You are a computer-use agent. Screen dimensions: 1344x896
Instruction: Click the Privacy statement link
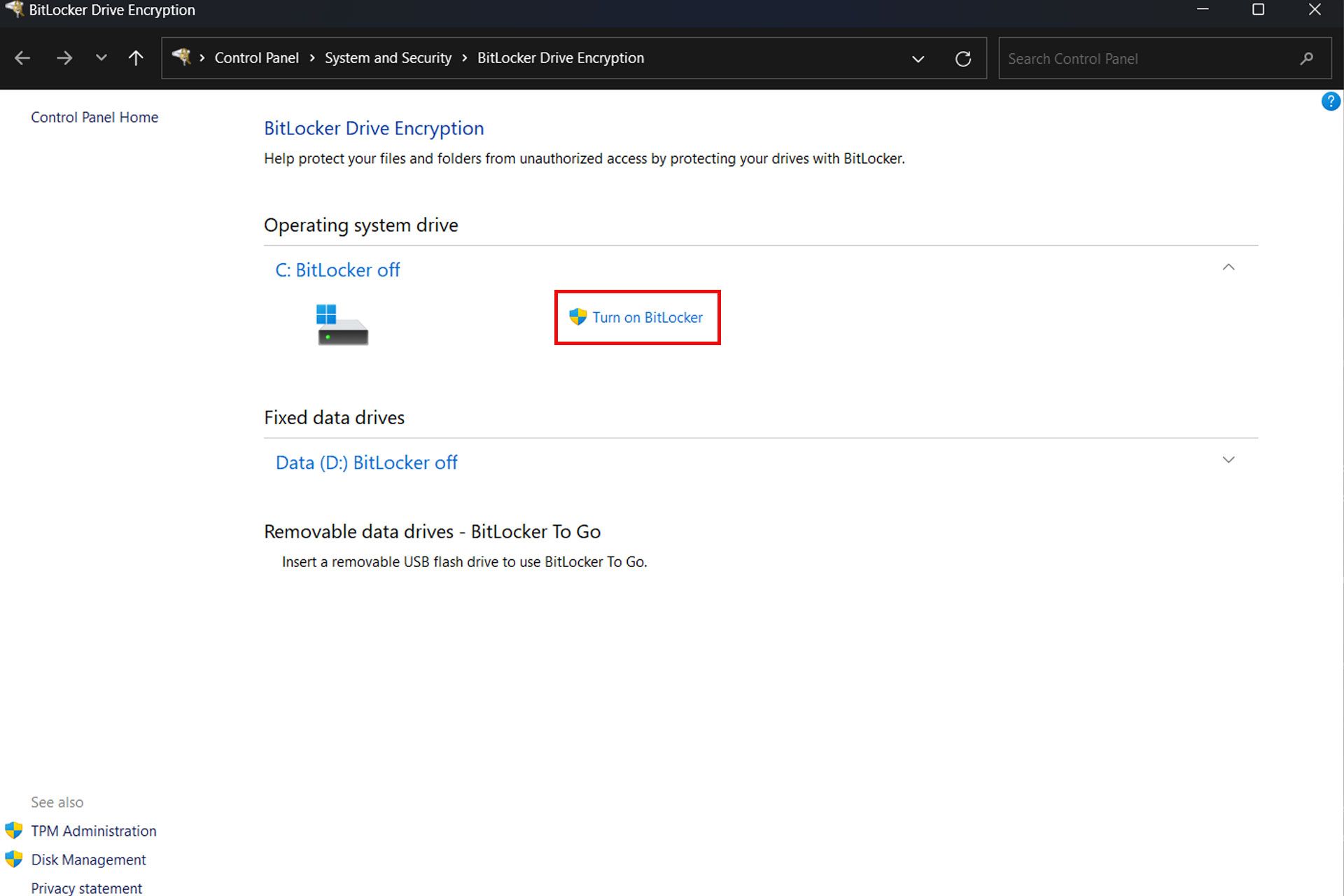(86, 888)
